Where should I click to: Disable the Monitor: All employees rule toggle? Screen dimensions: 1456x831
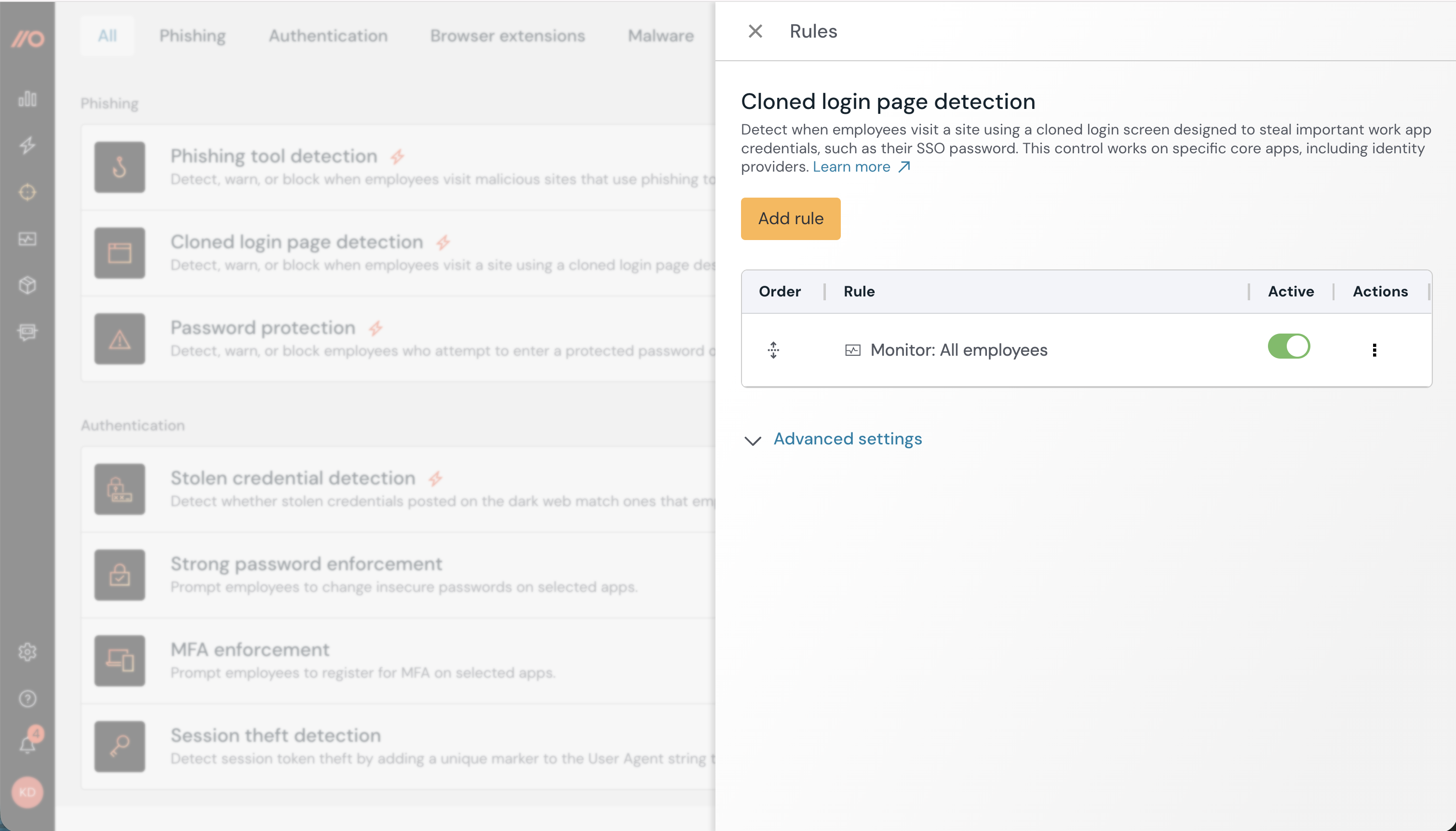[x=1289, y=346]
